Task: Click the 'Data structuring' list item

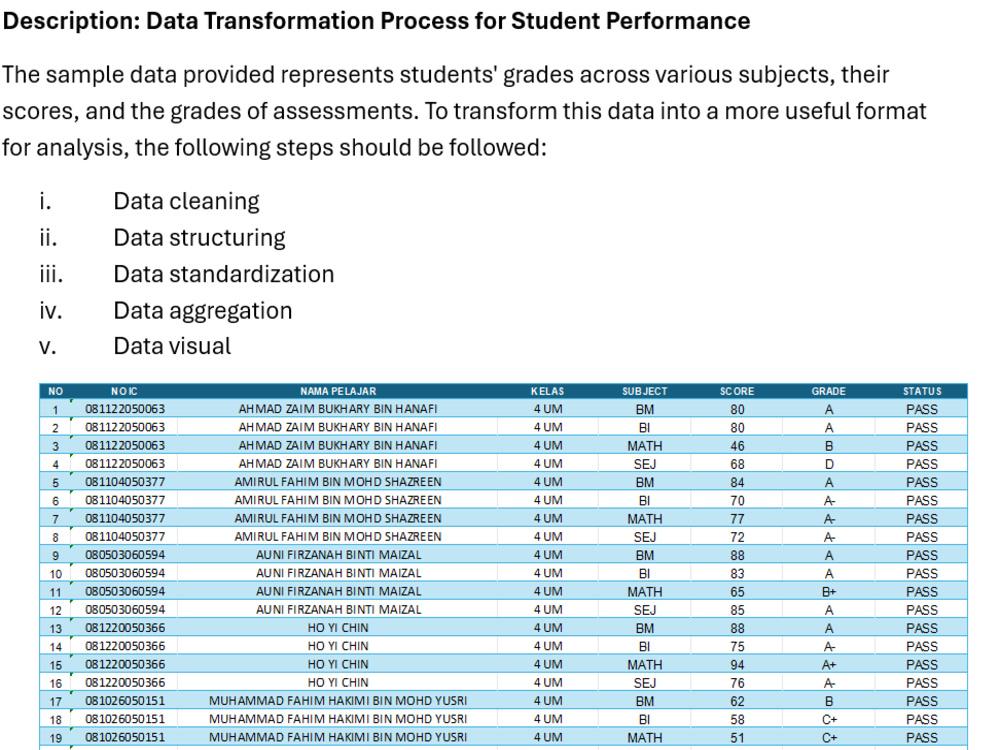Action: 199,238
